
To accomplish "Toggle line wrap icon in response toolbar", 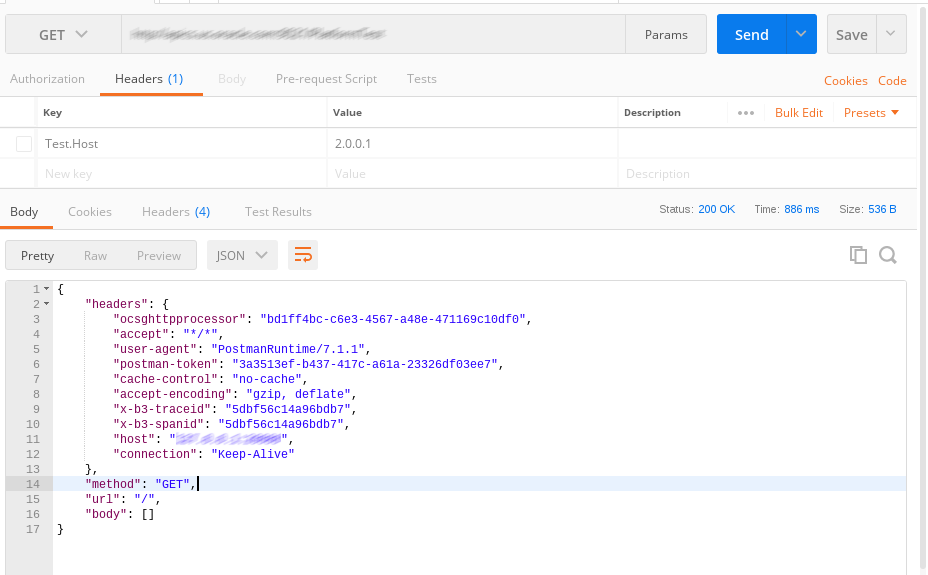I will point(302,256).
